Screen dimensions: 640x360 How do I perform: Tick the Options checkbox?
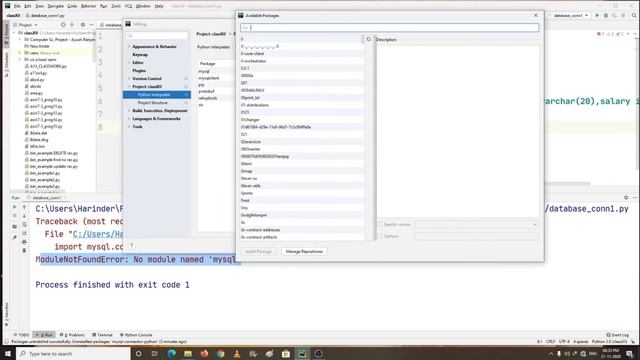click(x=380, y=236)
